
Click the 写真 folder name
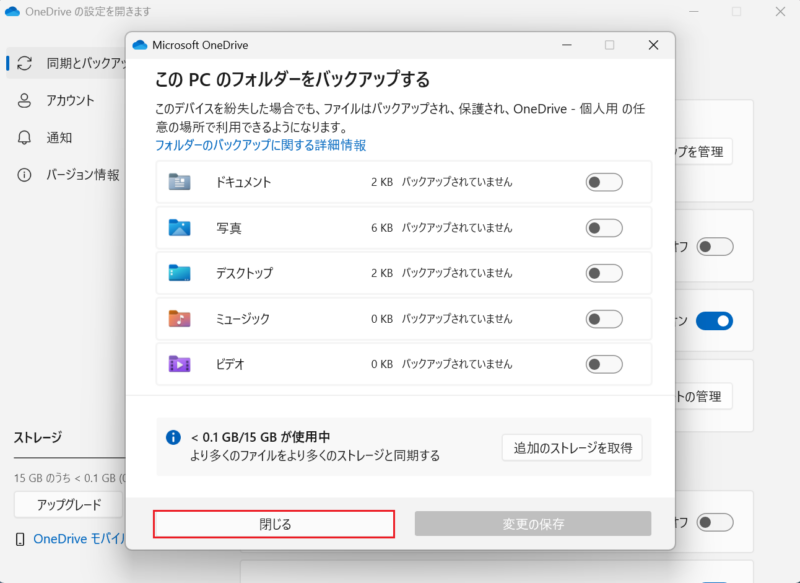click(229, 228)
